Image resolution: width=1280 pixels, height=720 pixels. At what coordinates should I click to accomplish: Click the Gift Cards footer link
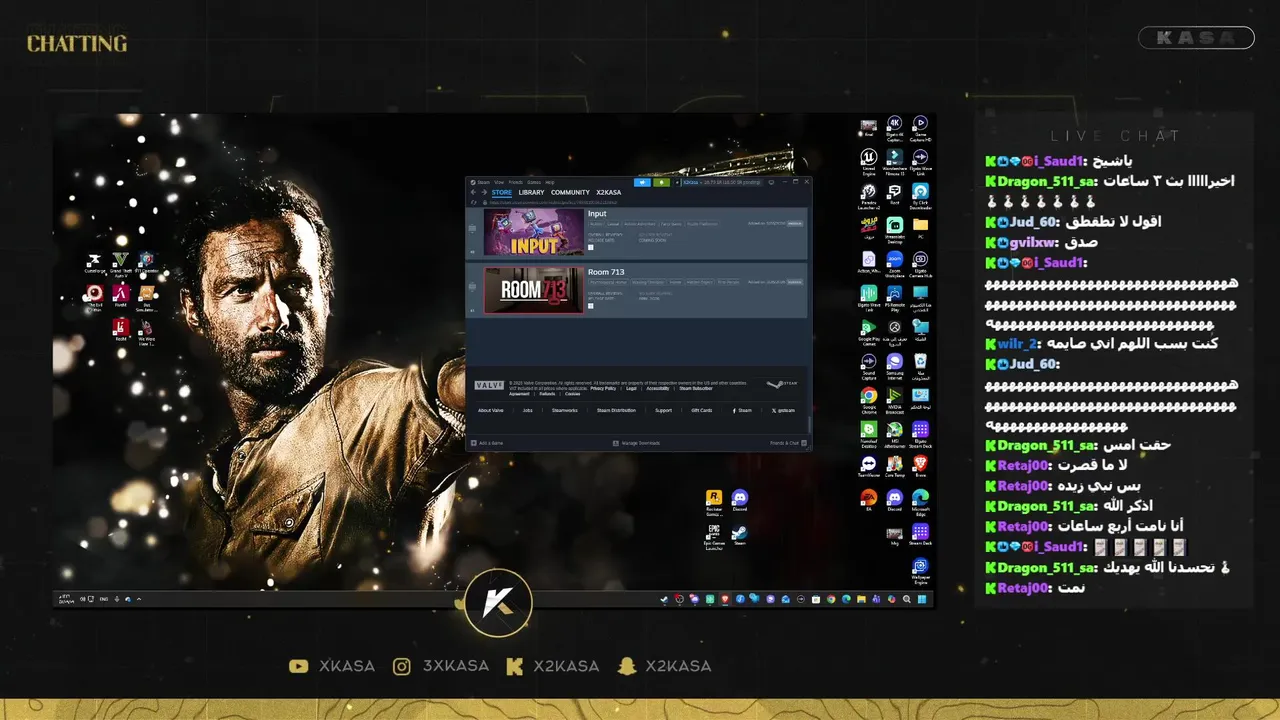pyautogui.click(x=702, y=410)
